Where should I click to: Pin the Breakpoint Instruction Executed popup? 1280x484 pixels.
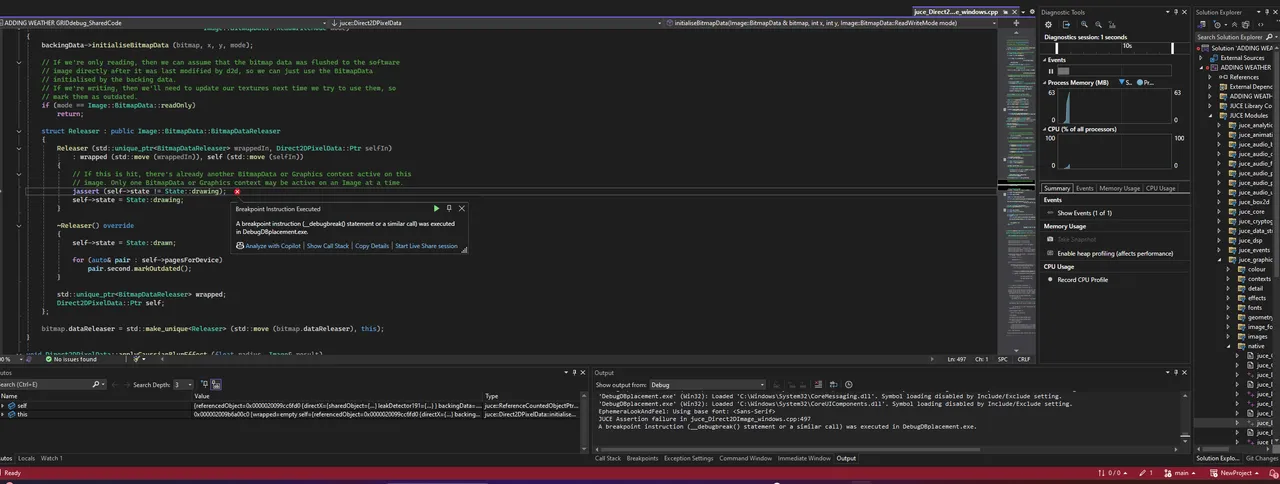point(449,209)
